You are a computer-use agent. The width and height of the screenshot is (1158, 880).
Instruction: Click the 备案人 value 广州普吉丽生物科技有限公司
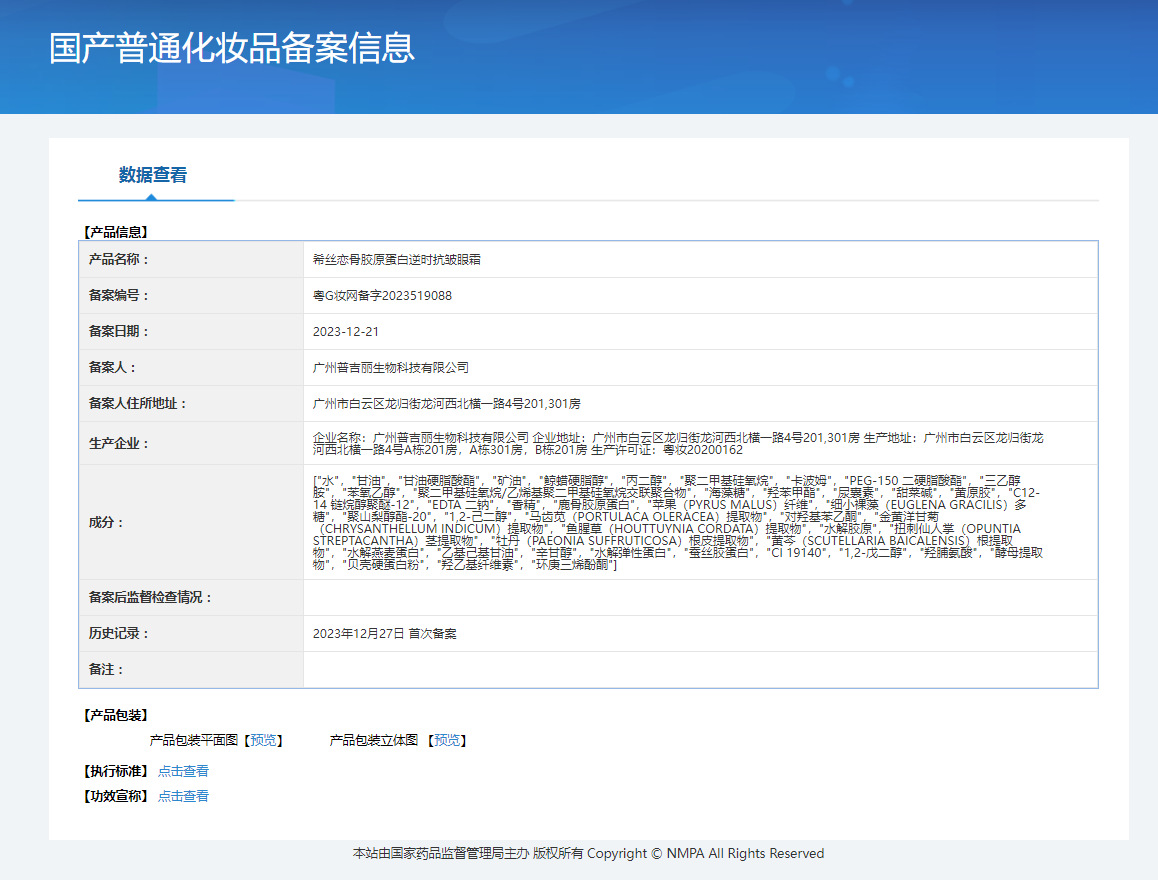391,367
